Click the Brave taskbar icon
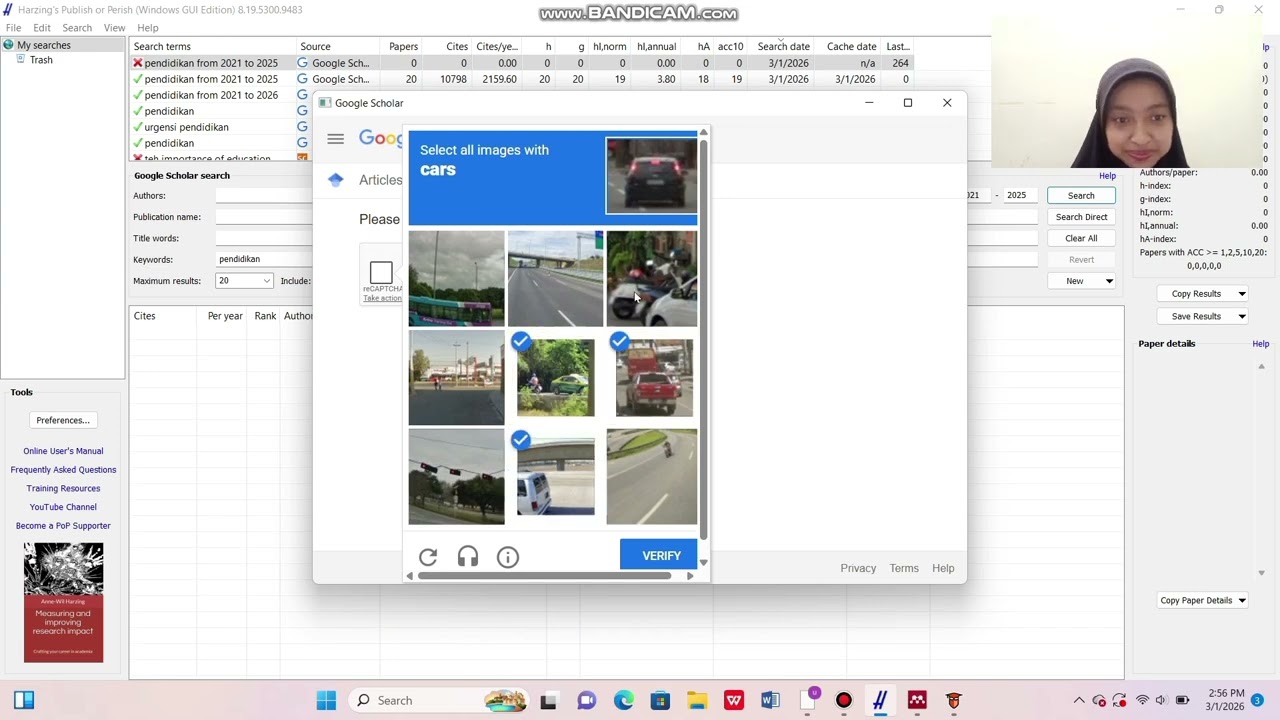The width and height of the screenshot is (1280, 720). (x=954, y=701)
